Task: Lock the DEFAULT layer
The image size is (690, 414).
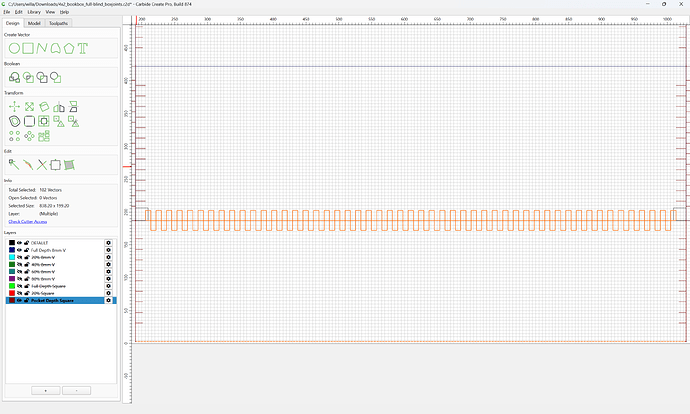Action: [26, 243]
